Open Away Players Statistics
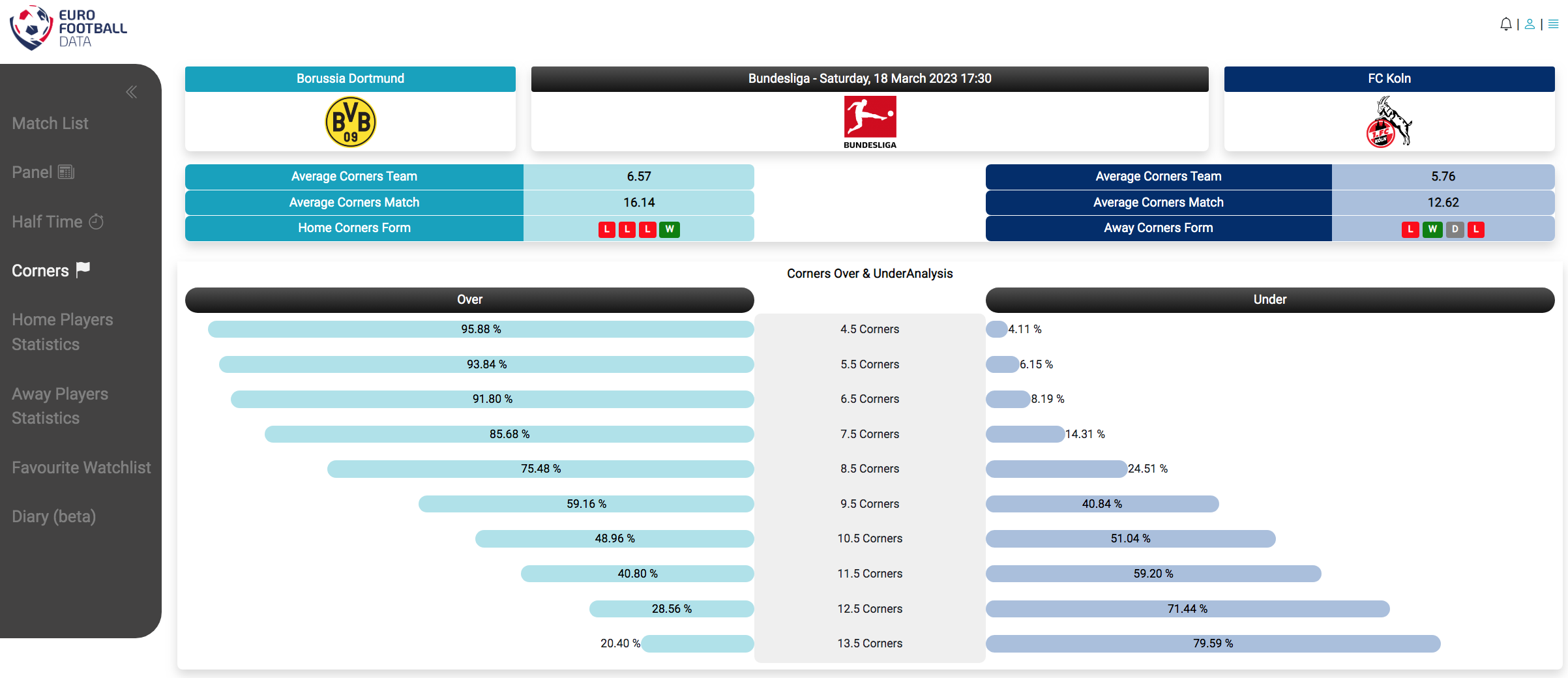The width and height of the screenshot is (1568, 678). click(60, 405)
